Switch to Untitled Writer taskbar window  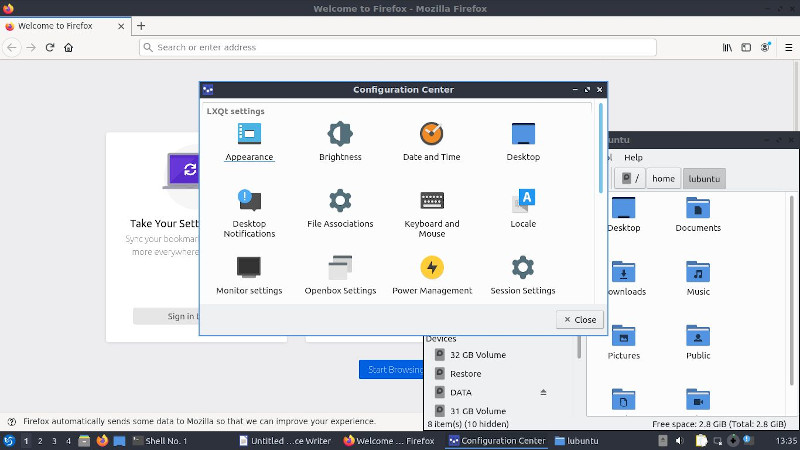tap(286, 441)
